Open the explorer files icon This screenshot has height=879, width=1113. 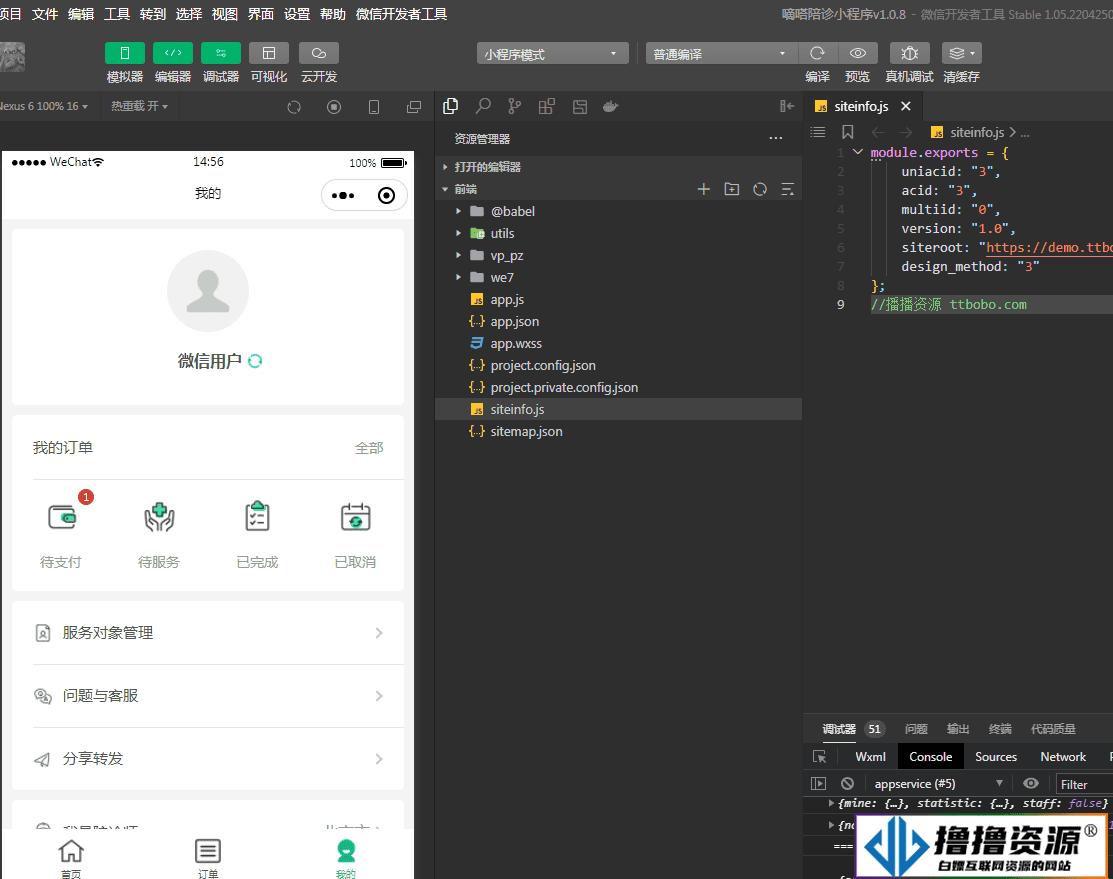coord(450,107)
